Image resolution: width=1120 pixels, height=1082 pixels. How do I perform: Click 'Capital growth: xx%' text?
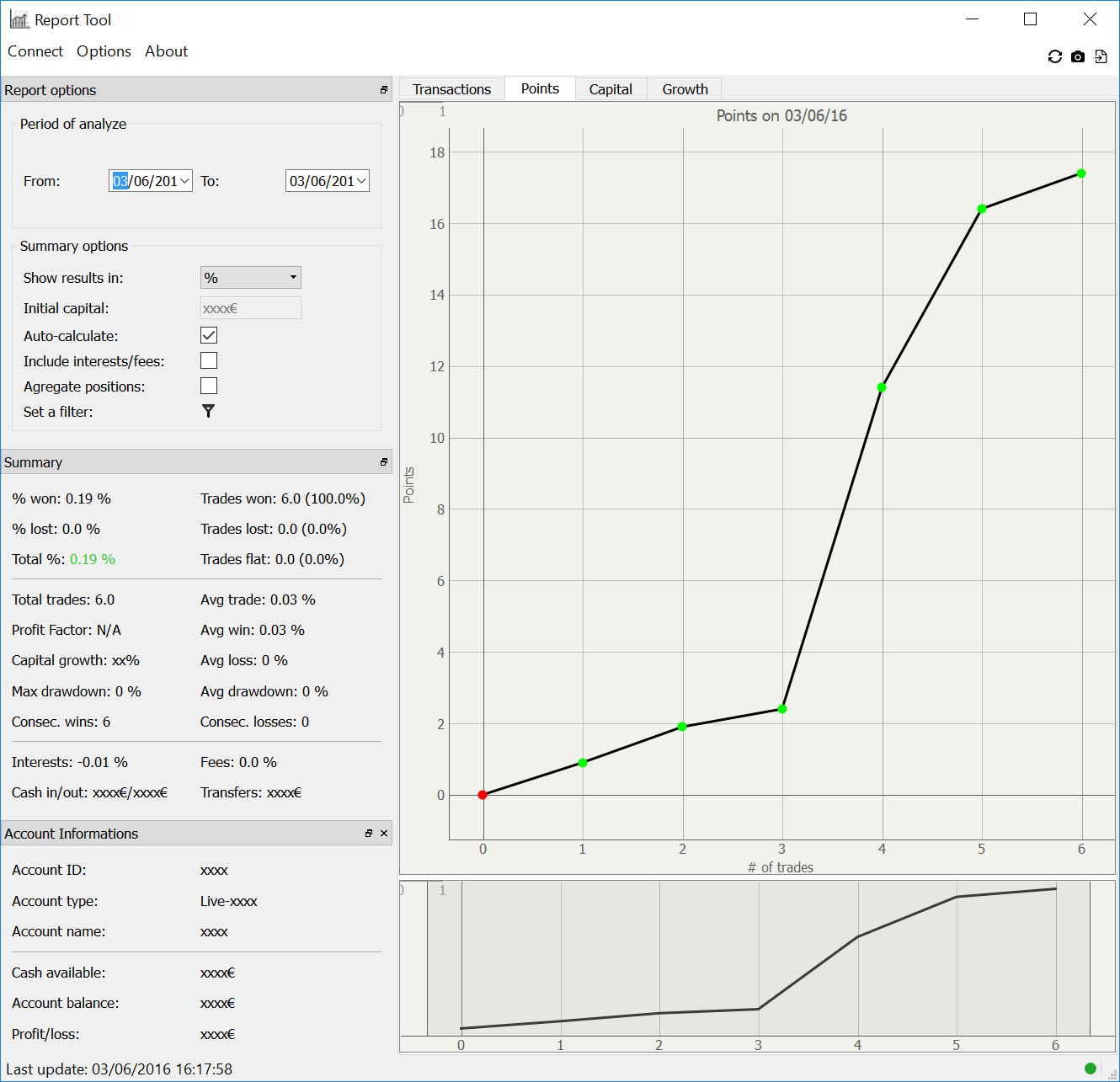76,660
